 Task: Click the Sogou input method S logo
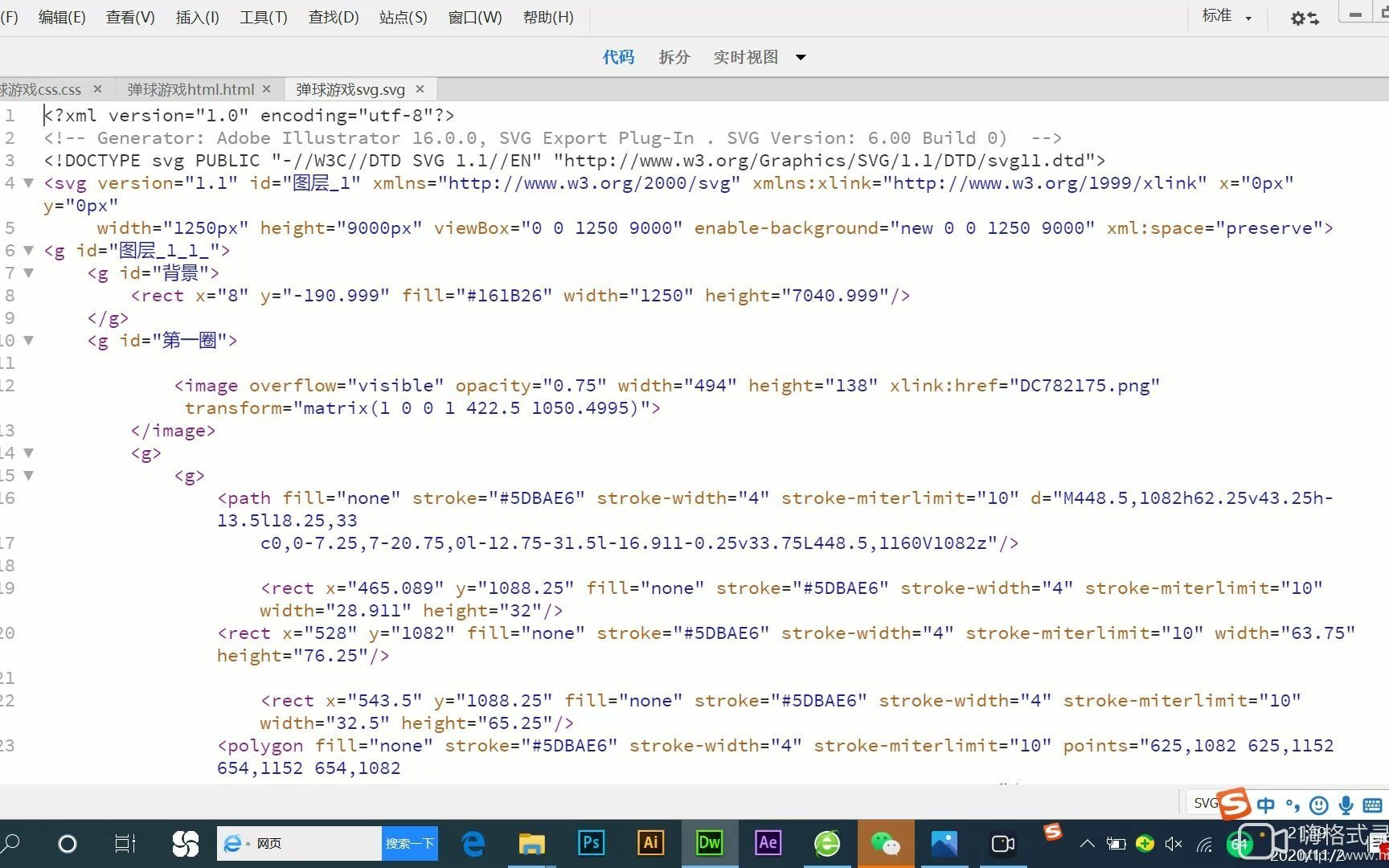[1234, 804]
